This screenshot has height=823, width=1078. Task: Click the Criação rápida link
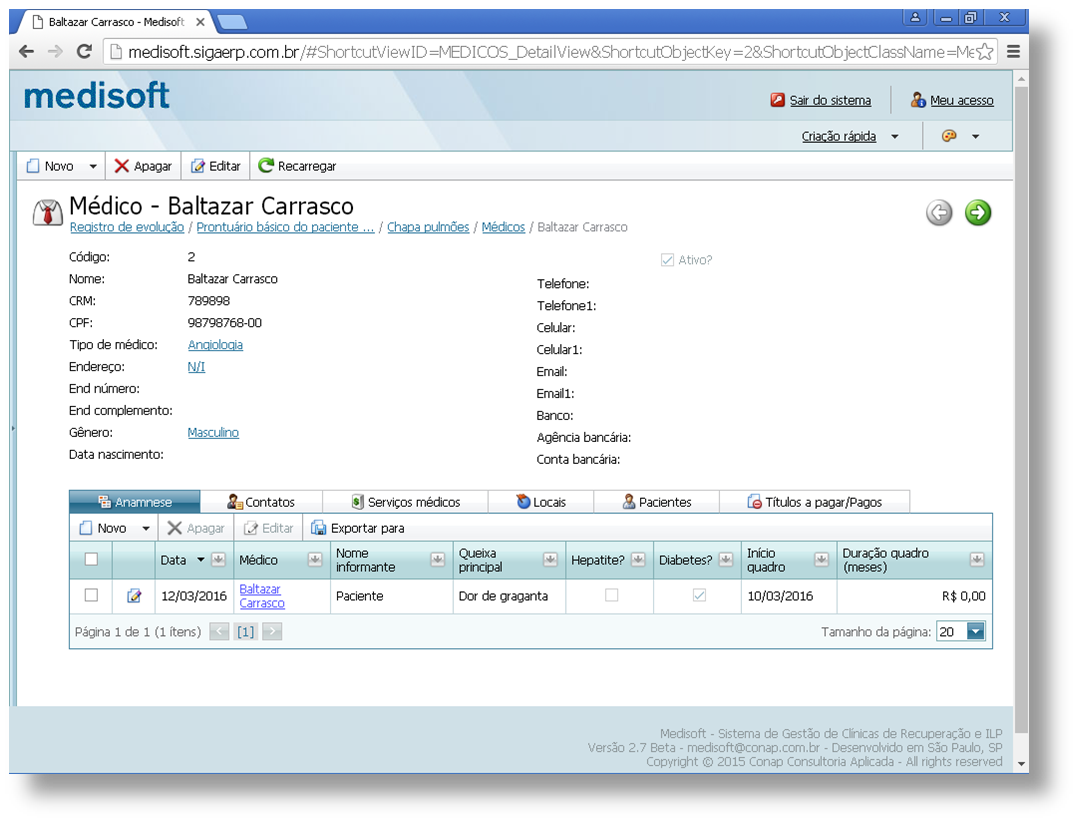[839, 136]
